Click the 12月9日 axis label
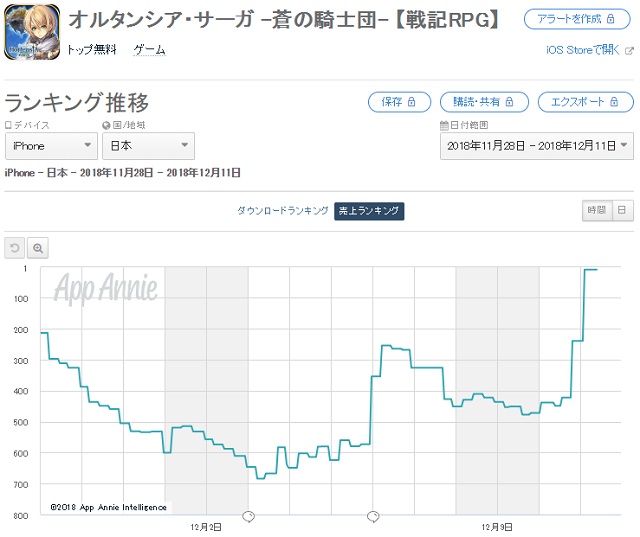Screen dimensions: 640x537 (x=497, y=527)
